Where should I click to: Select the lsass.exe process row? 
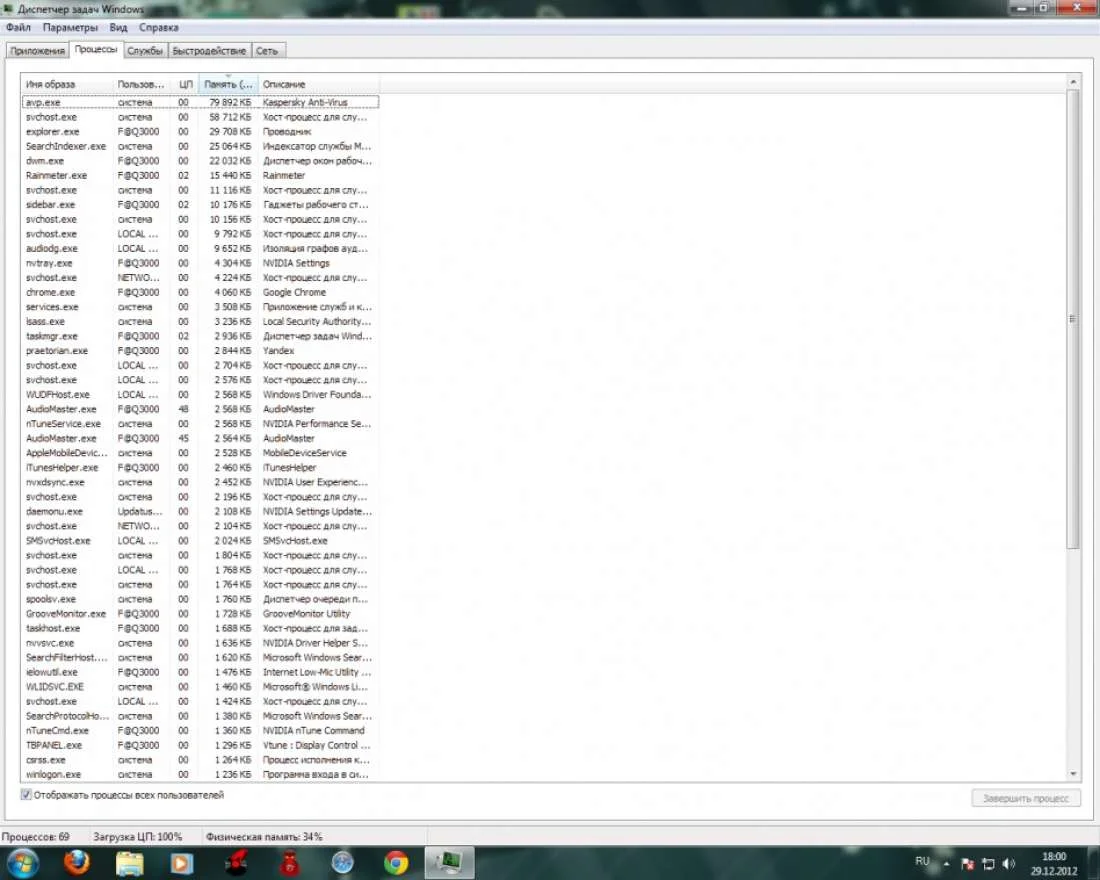pos(200,321)
